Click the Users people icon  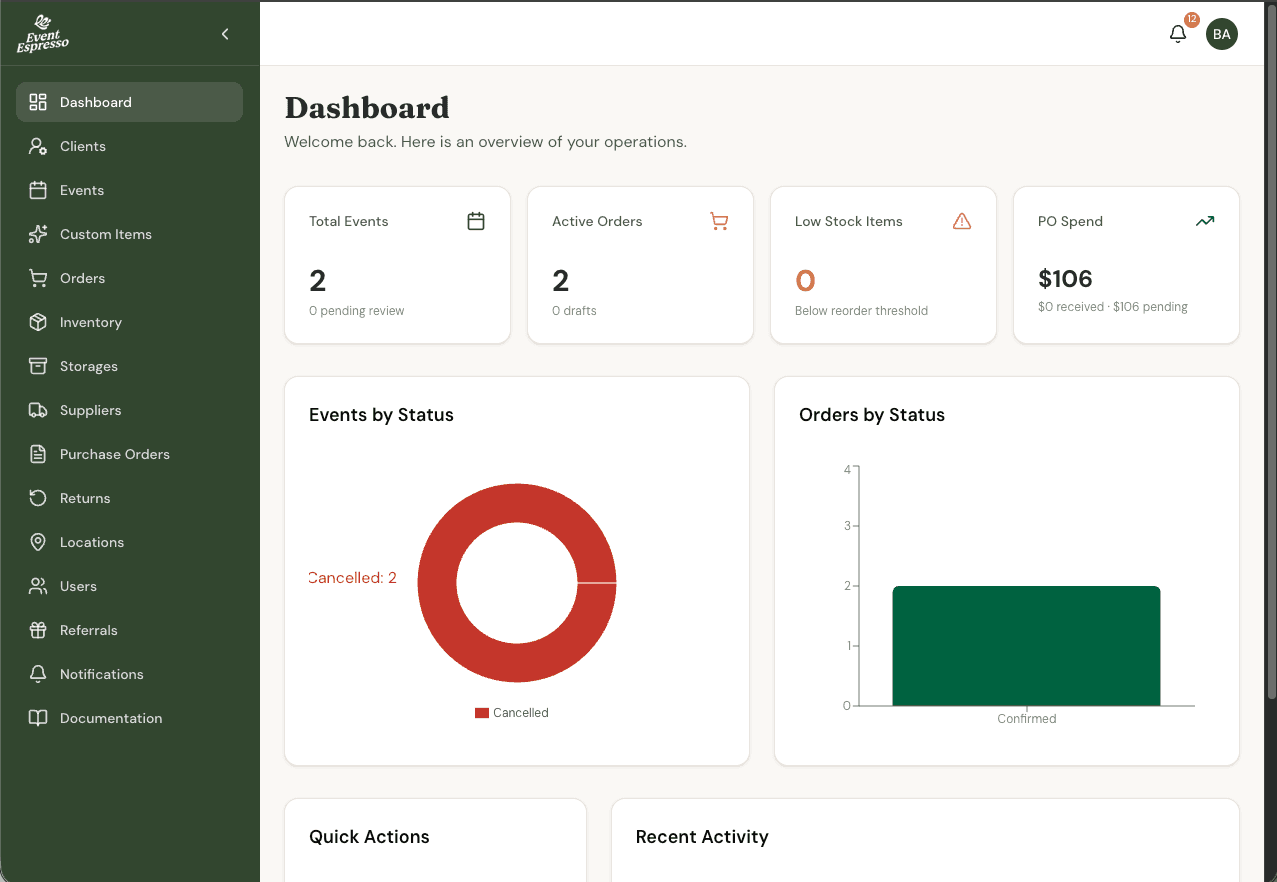pyautogui.click(x=38, y=586)
